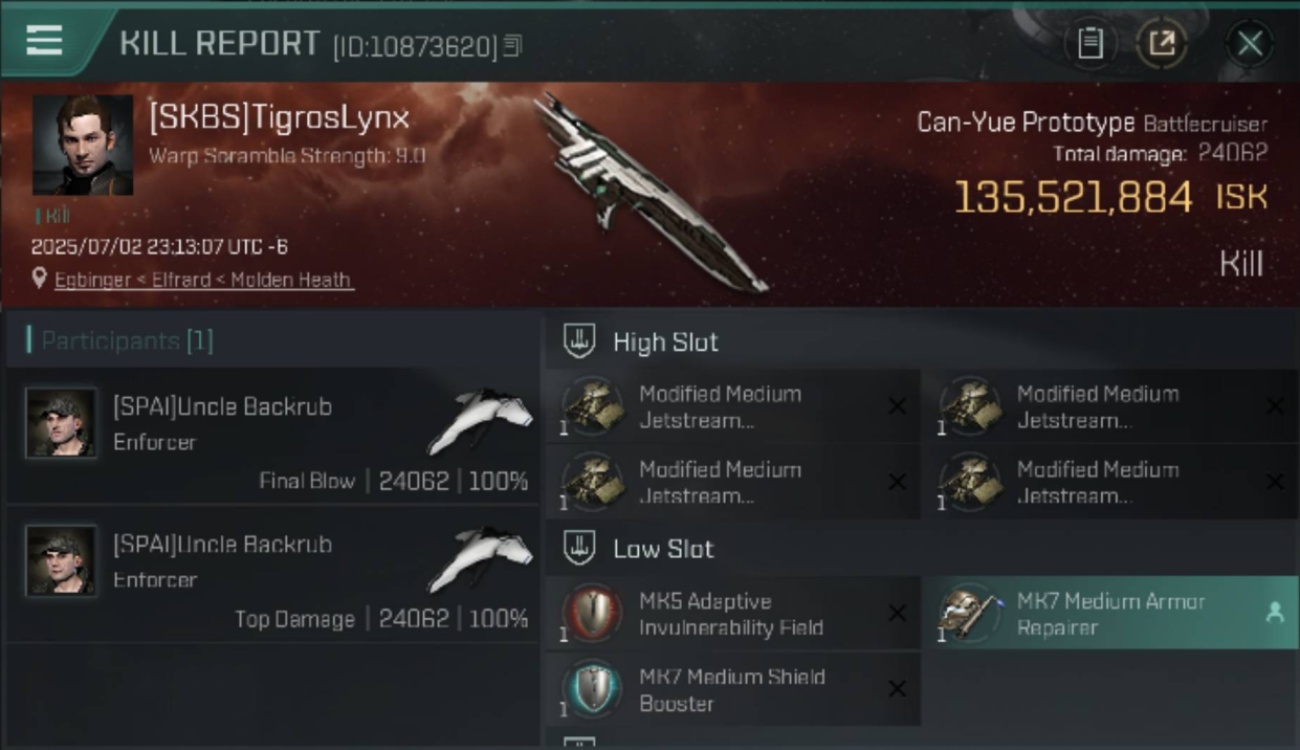This screenshot has width=1300, height=750.
Task: Open TigrosLynx pilot portrait
Action: (83, 145)
